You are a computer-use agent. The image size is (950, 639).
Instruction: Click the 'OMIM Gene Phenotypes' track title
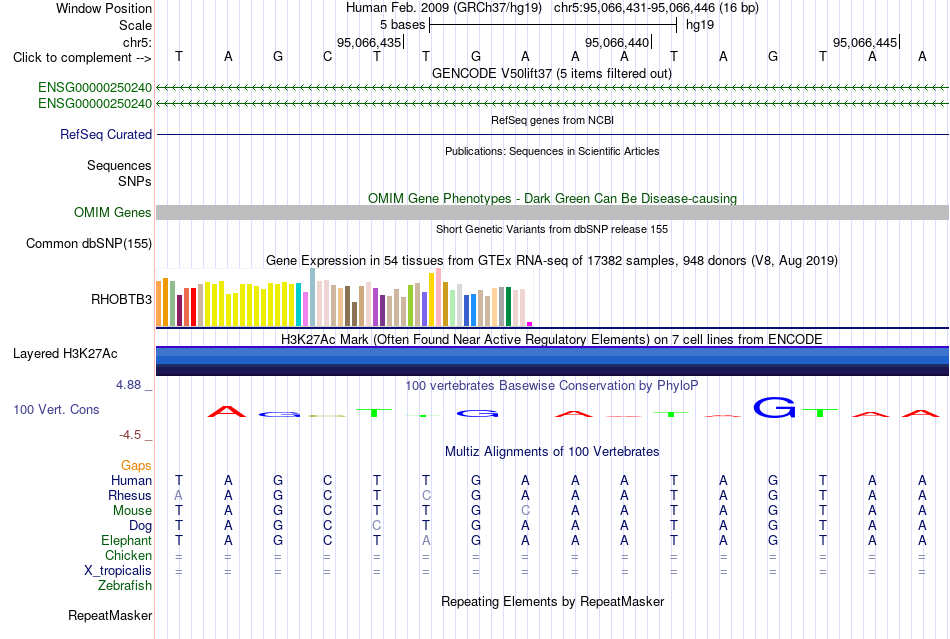coord(552,198)
